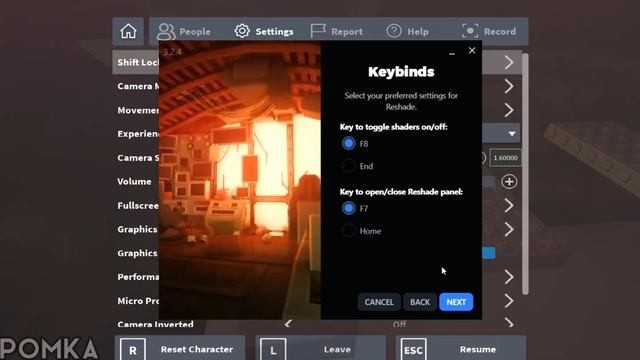Viewport: 640px width, 360px height.
Task: Click right arrow on Performance Stats row
Action: point(509,277)
